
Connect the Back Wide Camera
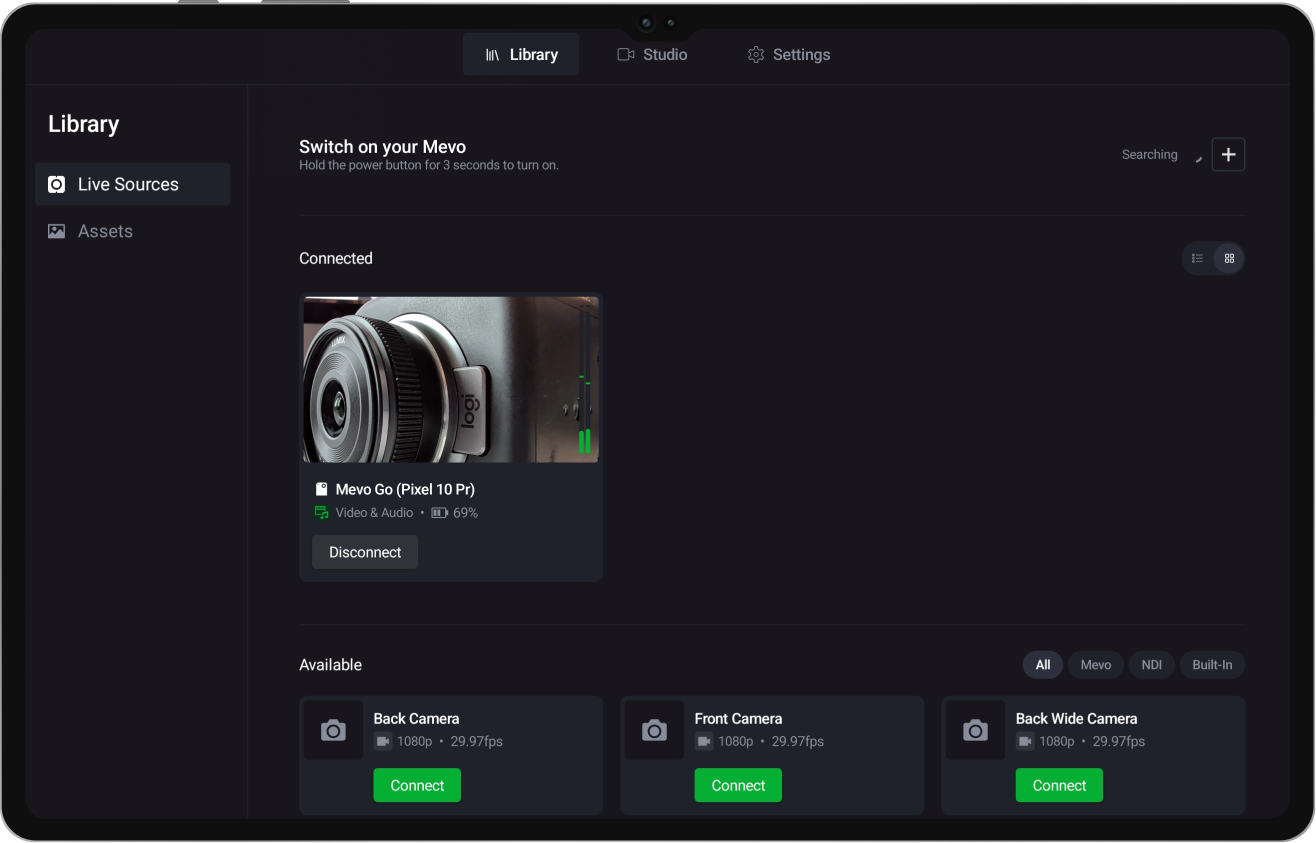coord(1059,785)
